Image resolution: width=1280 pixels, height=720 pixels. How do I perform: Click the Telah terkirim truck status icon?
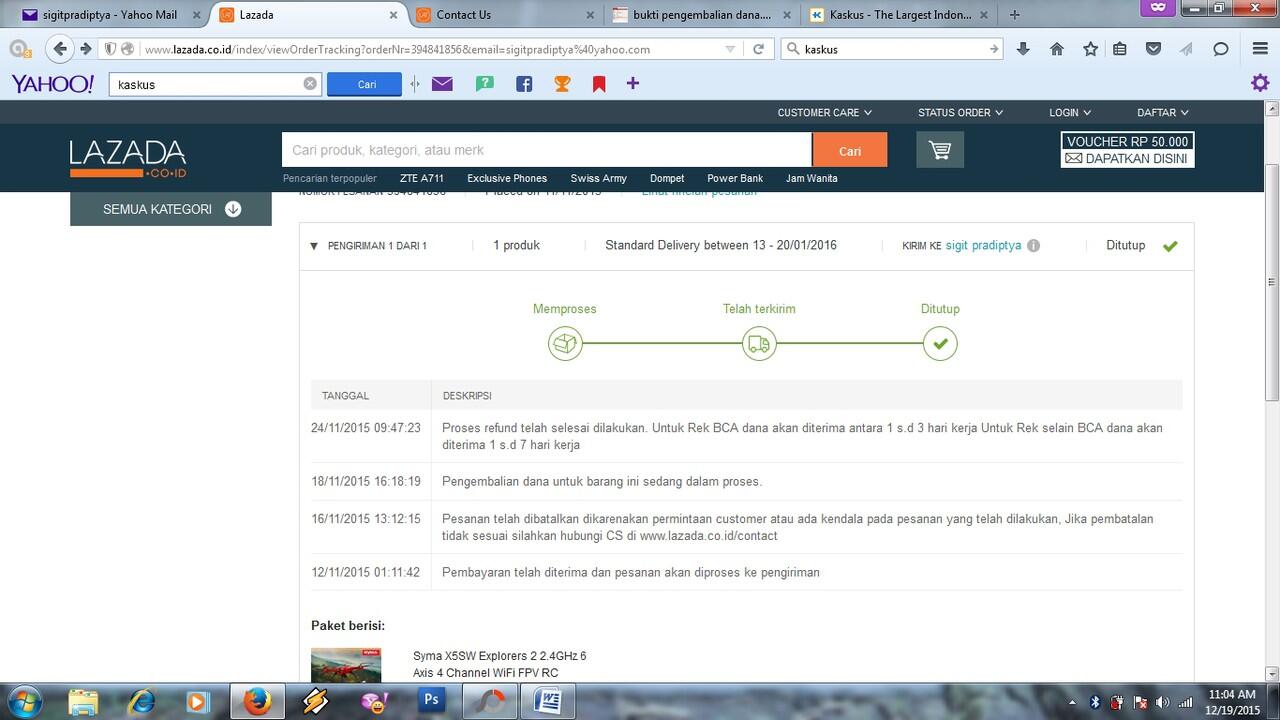click(759, 344)
